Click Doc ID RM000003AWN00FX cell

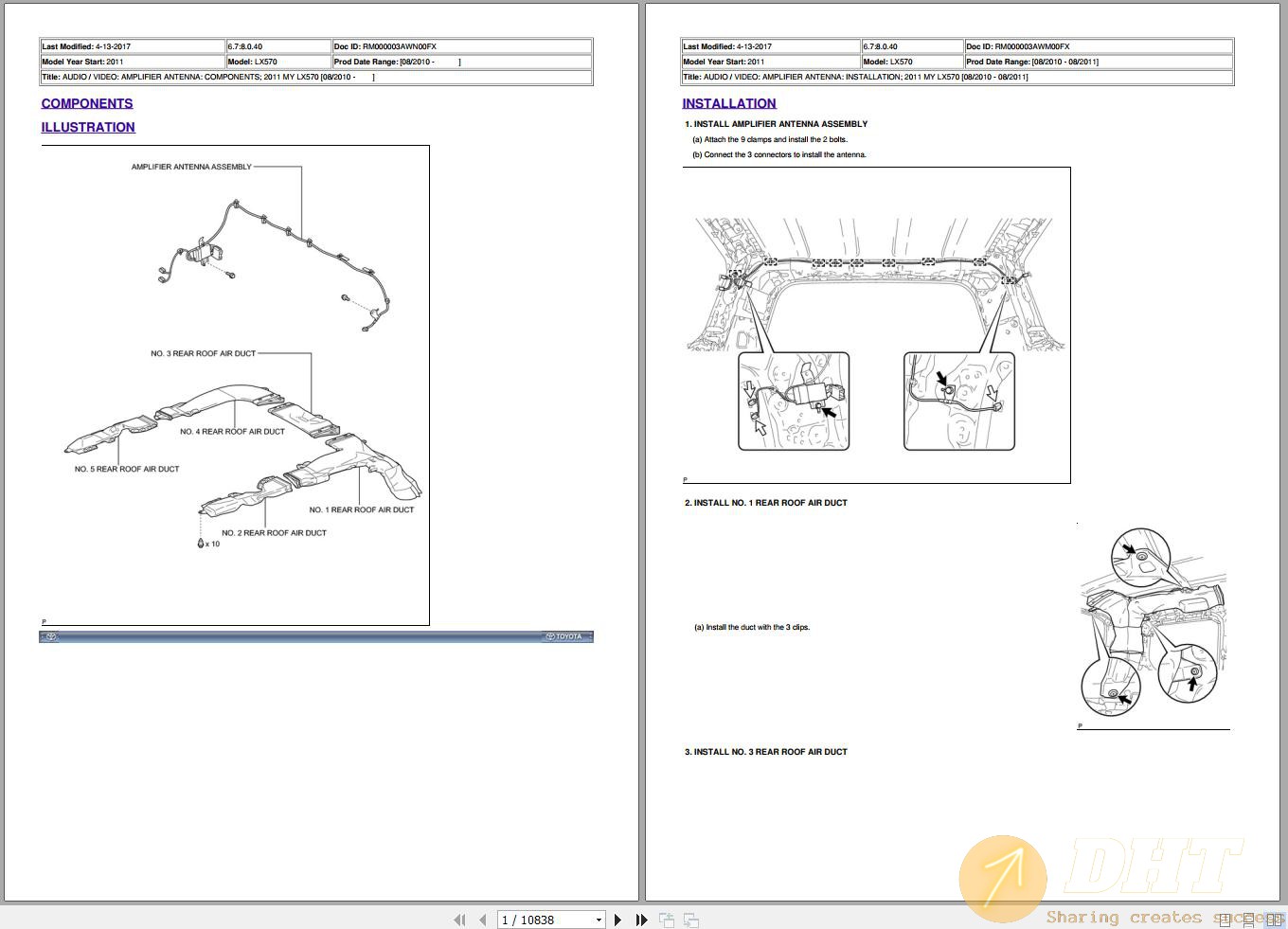point(462,46)
